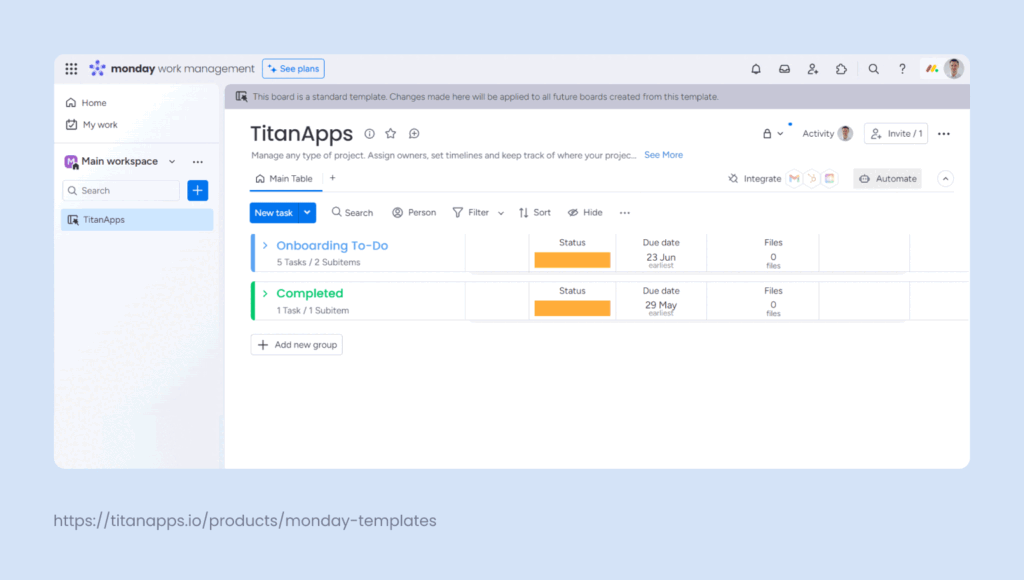
Task: Click the orange Status bar of Onboarding To-Do
Action: [x=572, y=260]
